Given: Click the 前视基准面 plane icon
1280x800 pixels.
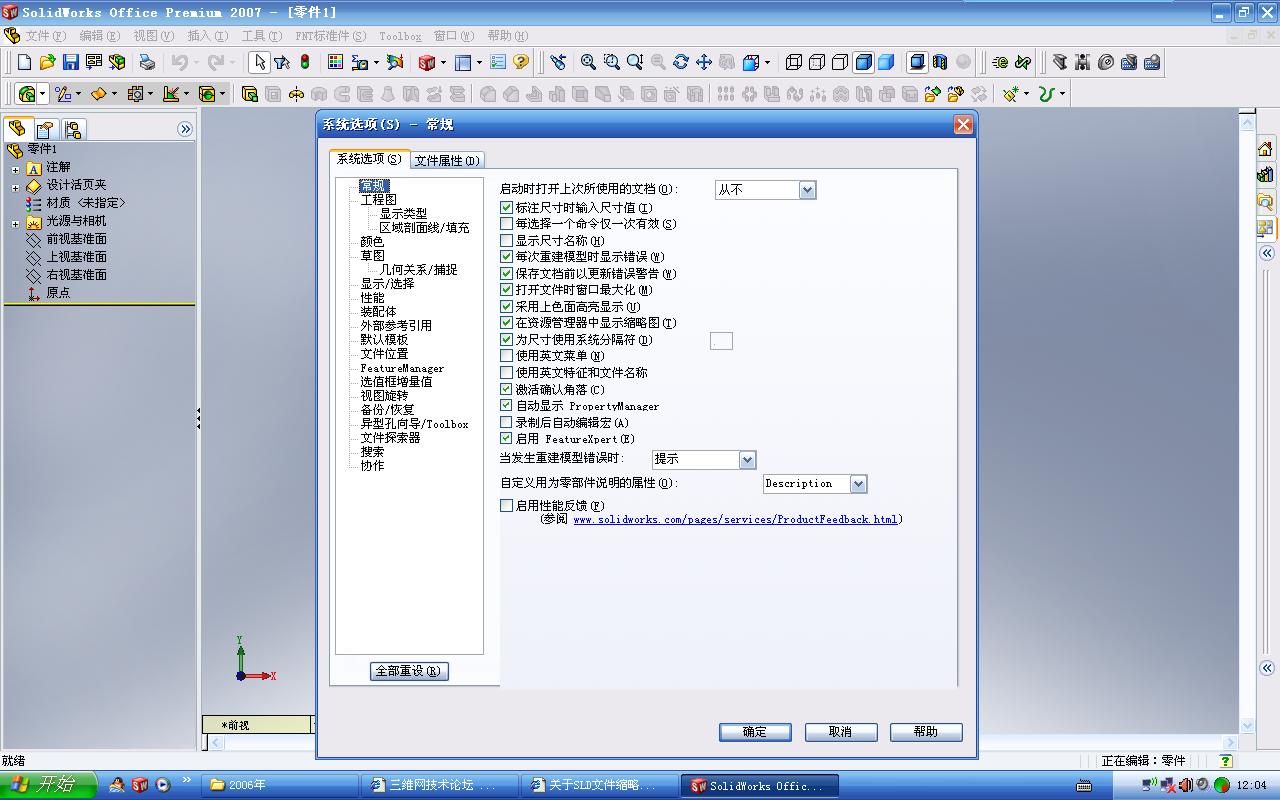Looking at the screenshot, I should [x=34, y=239].
